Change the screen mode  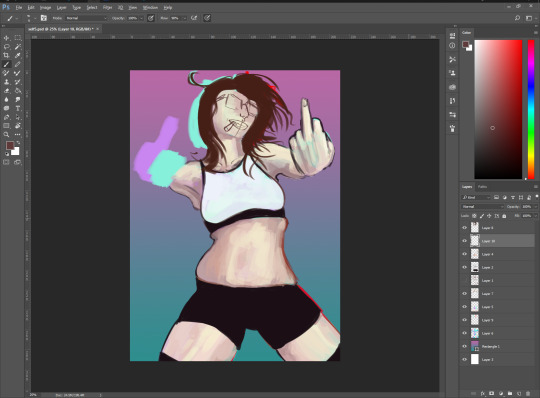(18, 162)
